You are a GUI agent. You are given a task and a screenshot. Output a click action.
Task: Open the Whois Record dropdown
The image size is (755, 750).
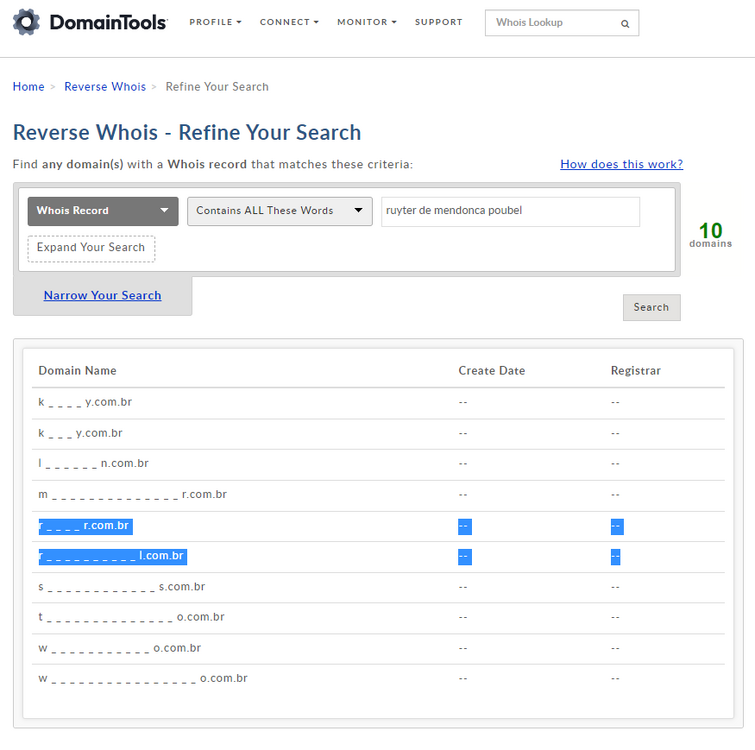pyautogui.click(x=103, y=211)
